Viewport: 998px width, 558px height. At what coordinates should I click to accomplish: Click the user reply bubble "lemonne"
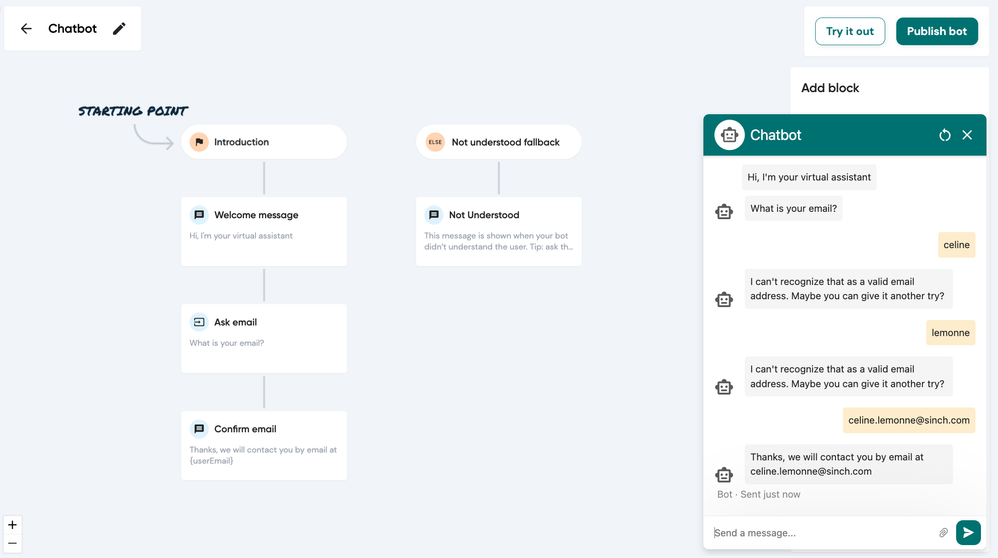pos(950,333)
